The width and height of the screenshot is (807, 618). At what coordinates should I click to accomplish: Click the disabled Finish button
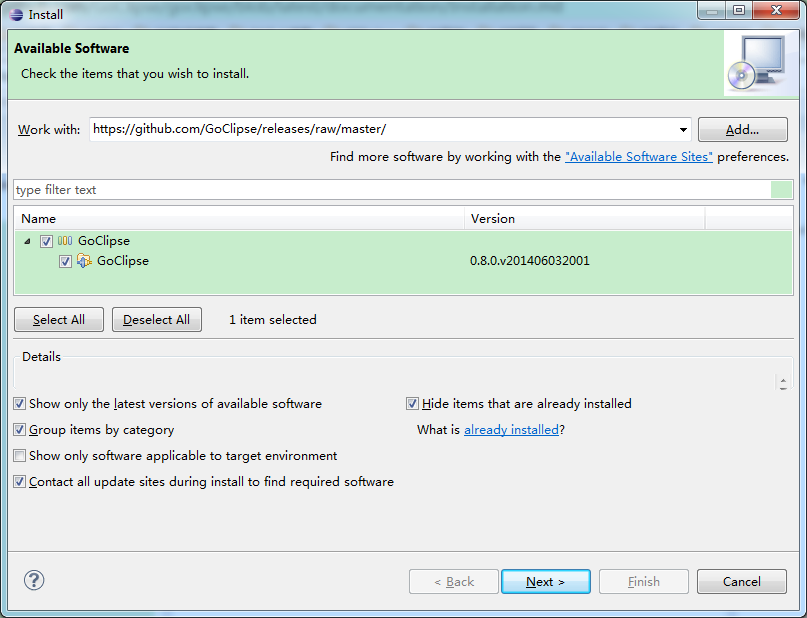click(644, 581)
